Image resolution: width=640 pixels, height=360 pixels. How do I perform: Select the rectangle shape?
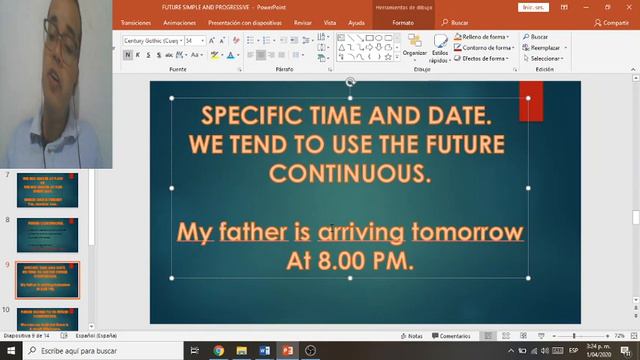point(370,38)
